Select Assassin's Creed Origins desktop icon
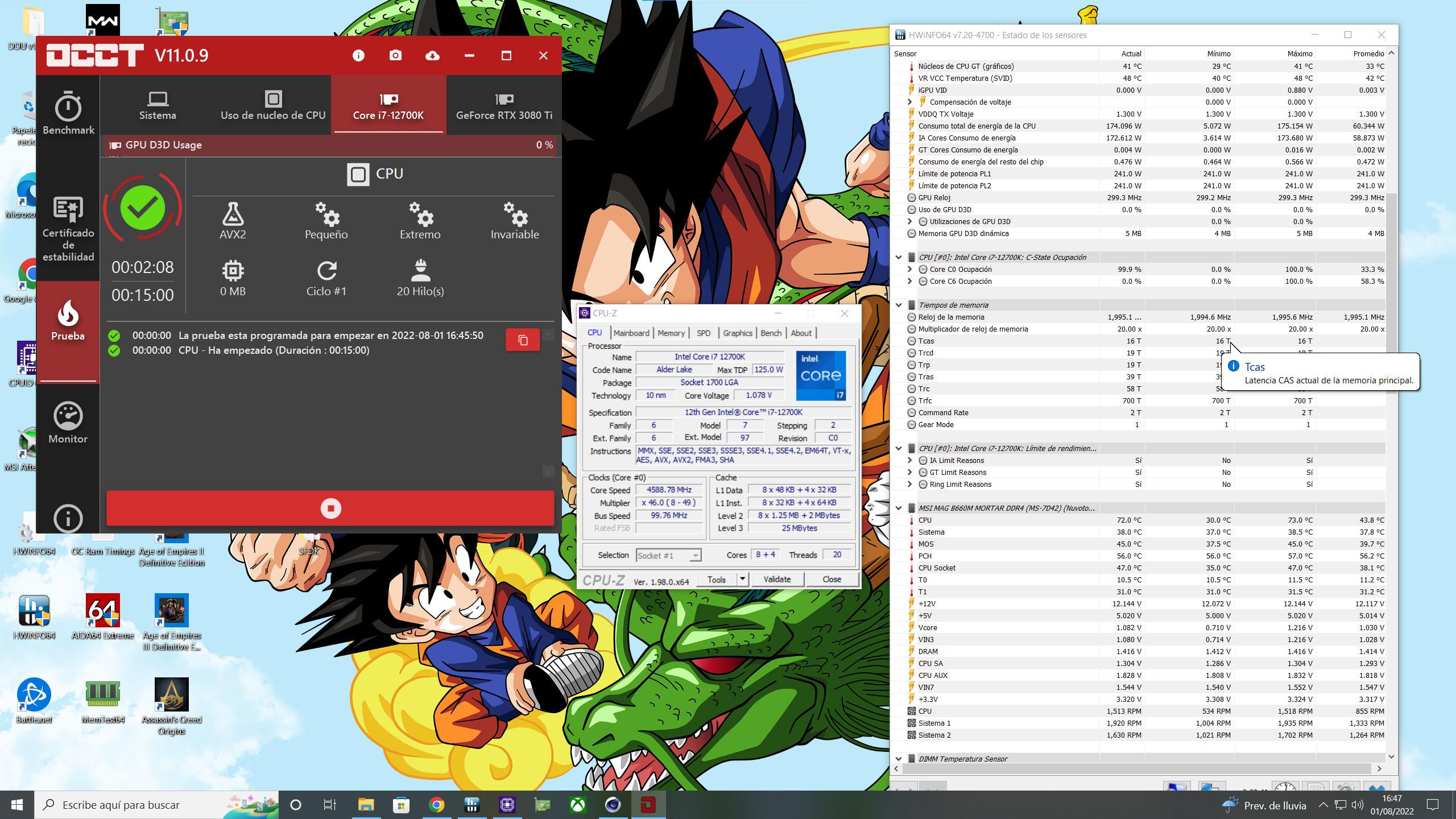The width and height of the screenshot is (1456, 819). tap(171, 706)
